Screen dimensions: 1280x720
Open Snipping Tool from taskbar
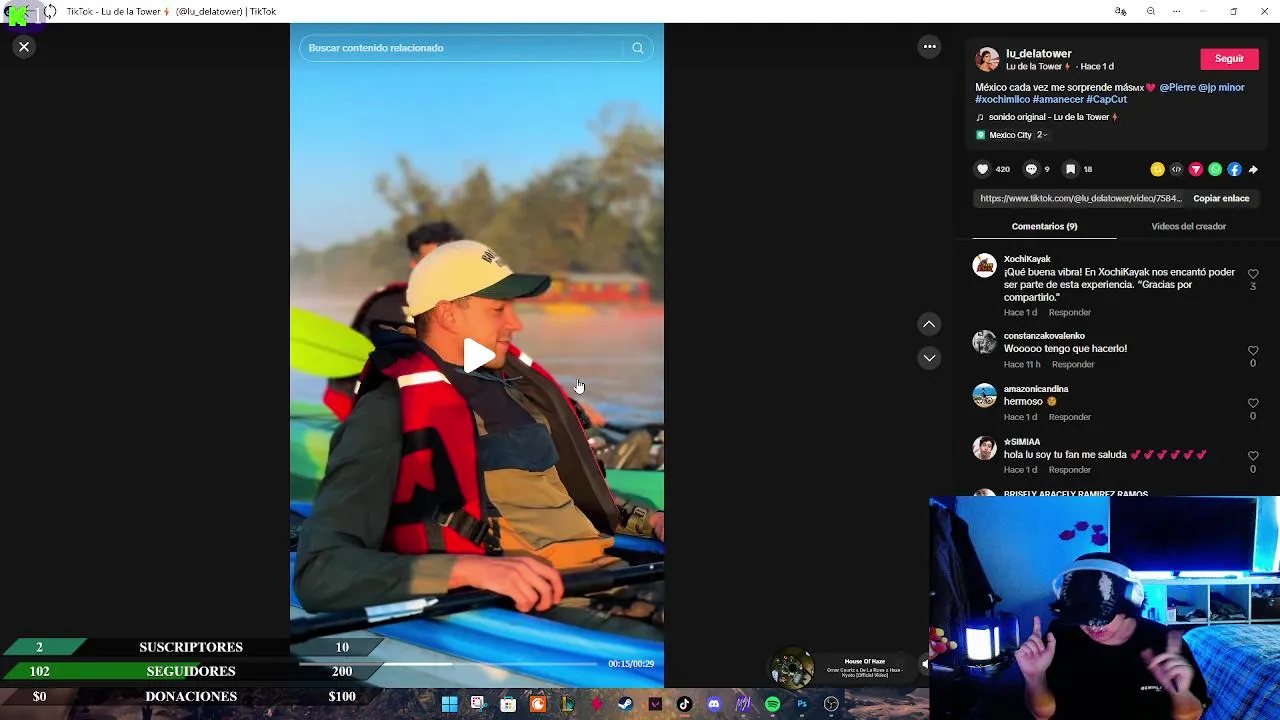point(478,704)
